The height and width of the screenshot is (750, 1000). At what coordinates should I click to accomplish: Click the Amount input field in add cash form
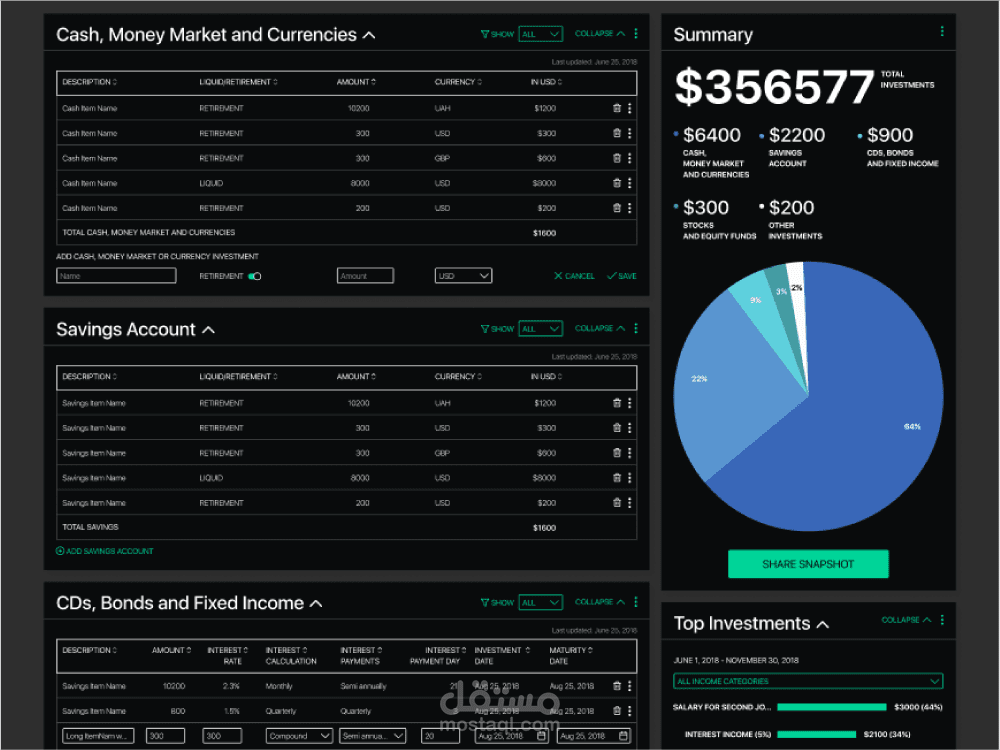(365, 276)
